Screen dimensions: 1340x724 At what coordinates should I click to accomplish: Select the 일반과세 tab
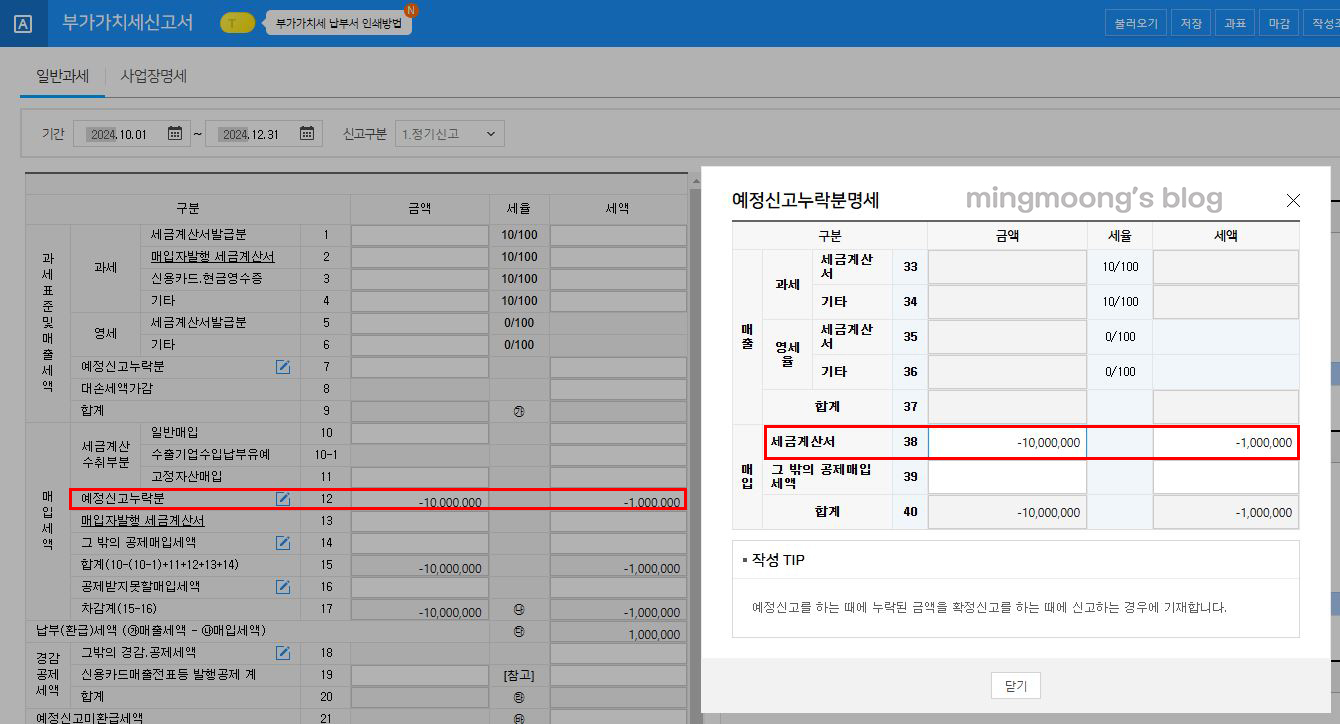coord(62,75)
